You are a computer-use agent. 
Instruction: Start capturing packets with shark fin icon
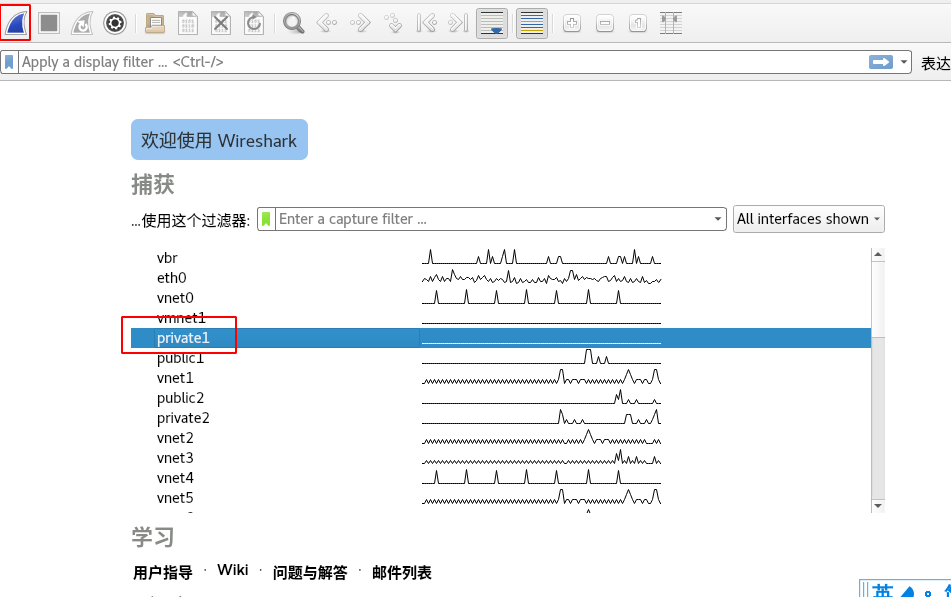coord(16,23)
